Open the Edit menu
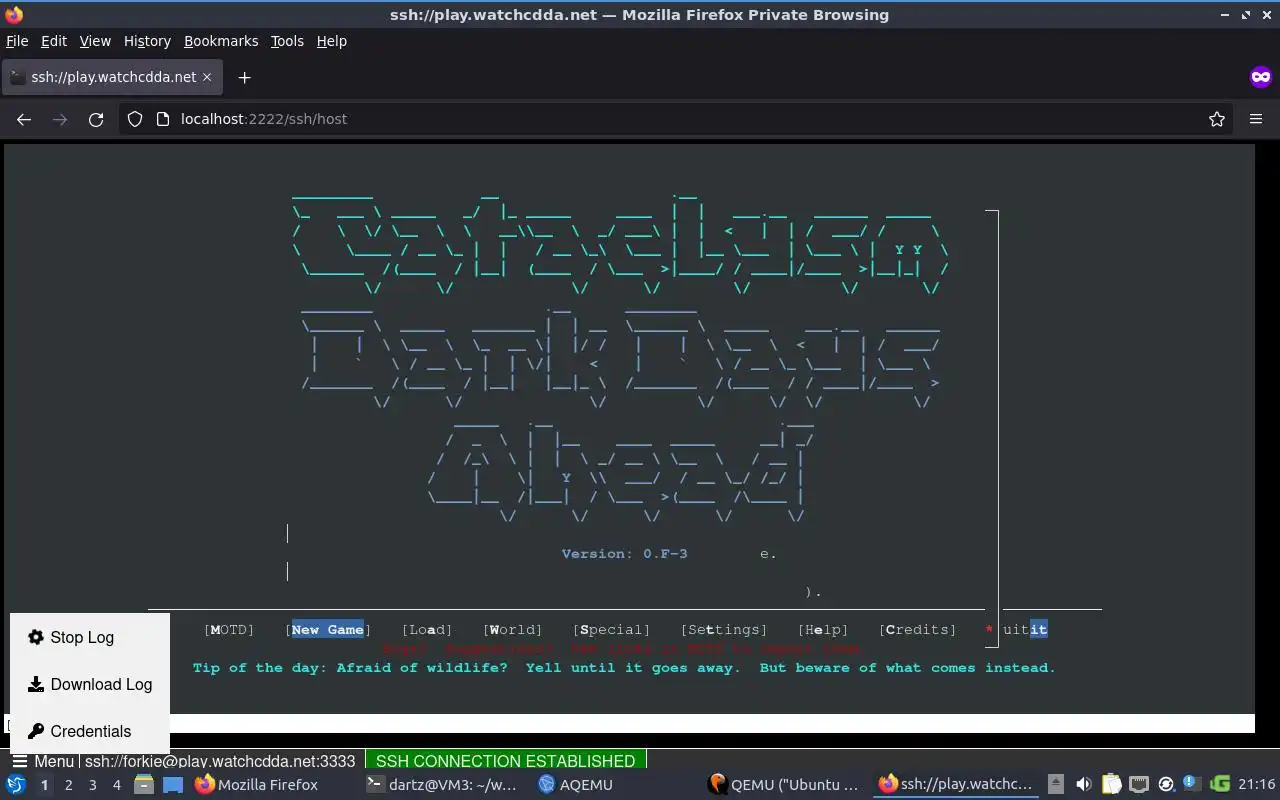 pos(54,41)
